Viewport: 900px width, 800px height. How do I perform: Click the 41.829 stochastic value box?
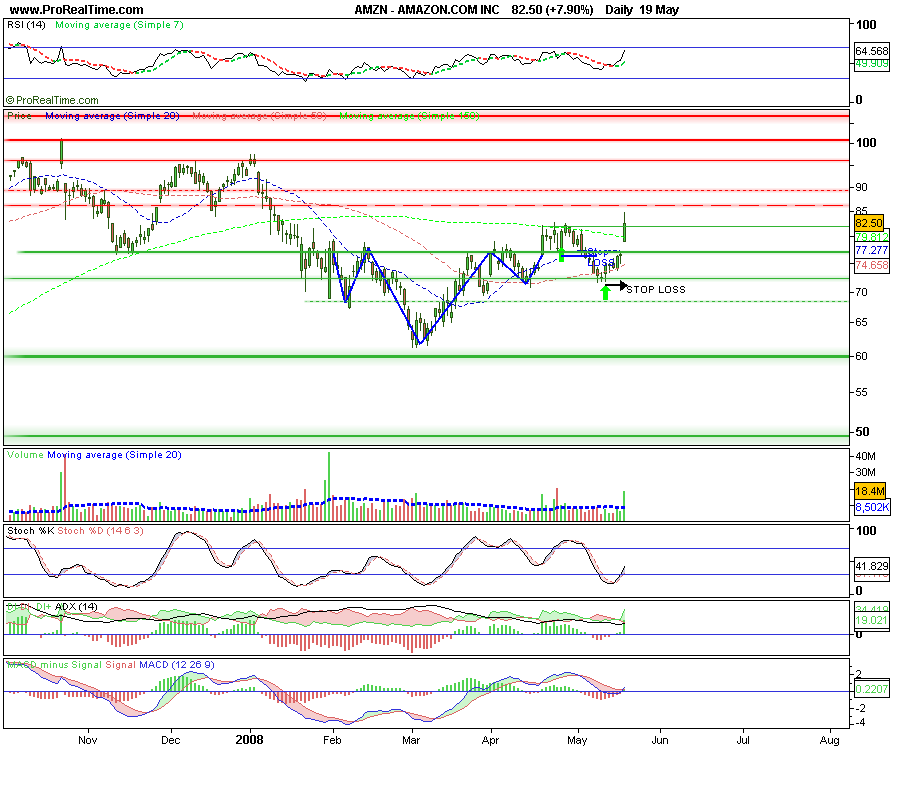click(x=871, y=566)
